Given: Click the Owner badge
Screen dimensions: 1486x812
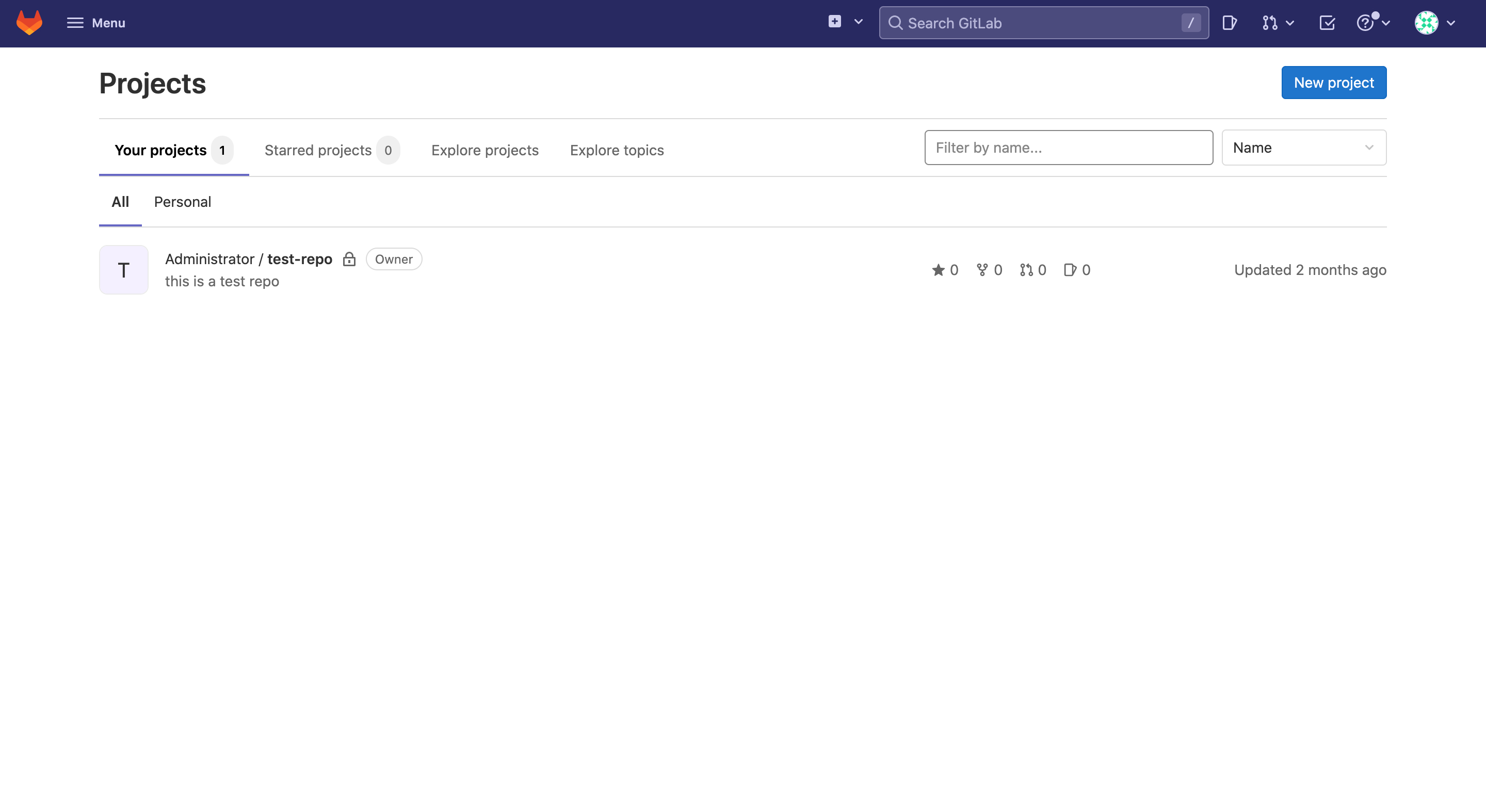Looking at the screenshot, I should click(x=393, y=259).
